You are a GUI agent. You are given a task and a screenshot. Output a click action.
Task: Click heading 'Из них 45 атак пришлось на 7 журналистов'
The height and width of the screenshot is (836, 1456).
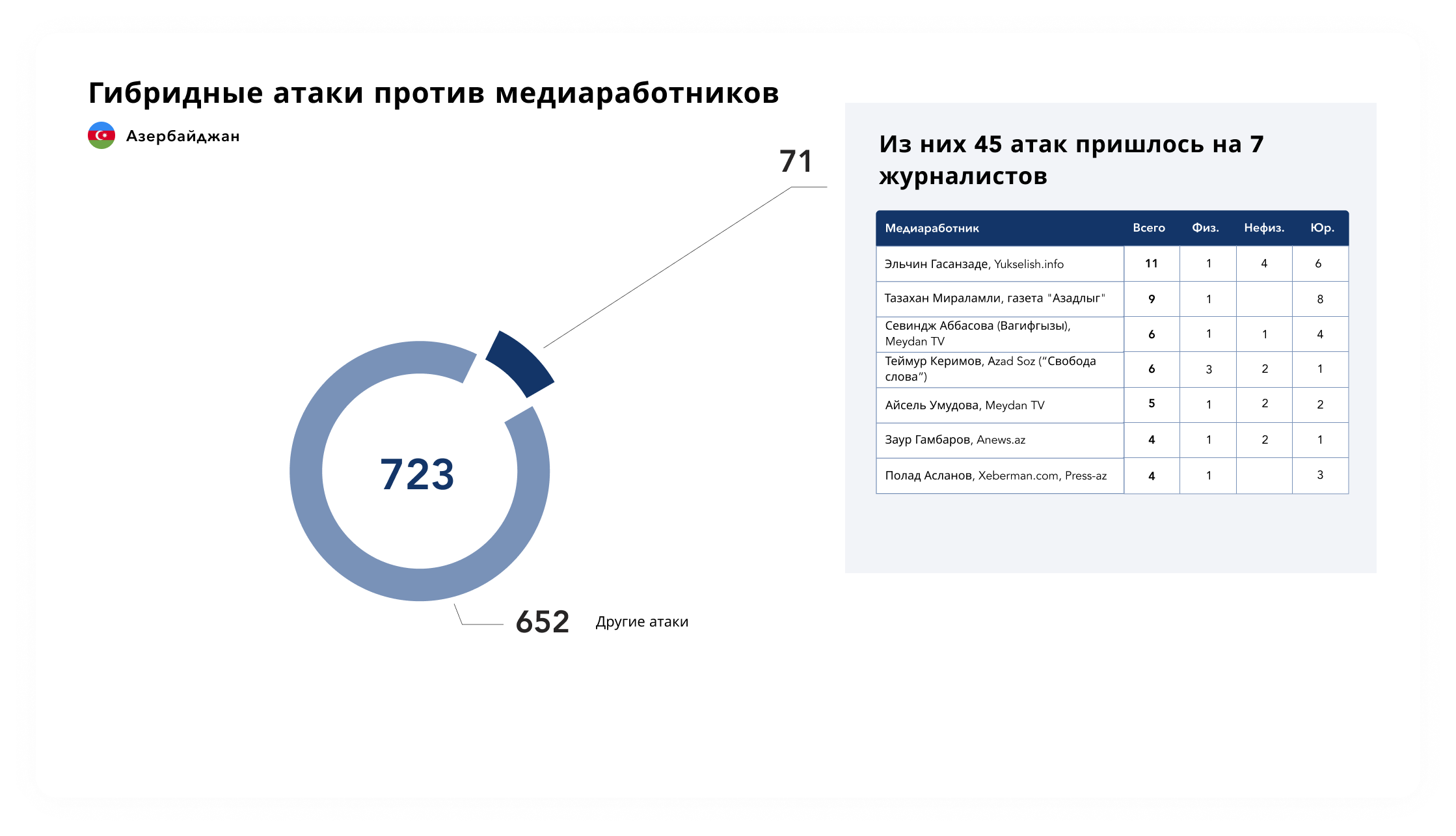(1071, 160)
